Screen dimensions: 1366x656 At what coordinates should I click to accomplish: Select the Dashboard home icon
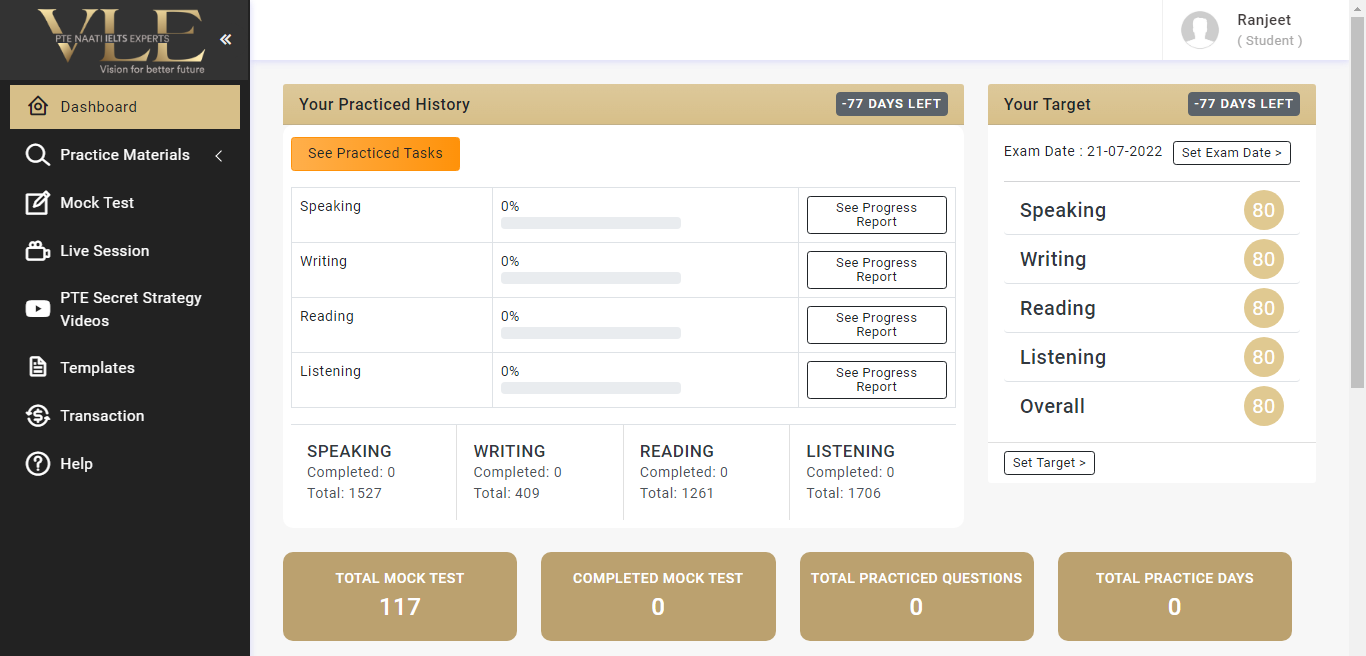[38, 106]
